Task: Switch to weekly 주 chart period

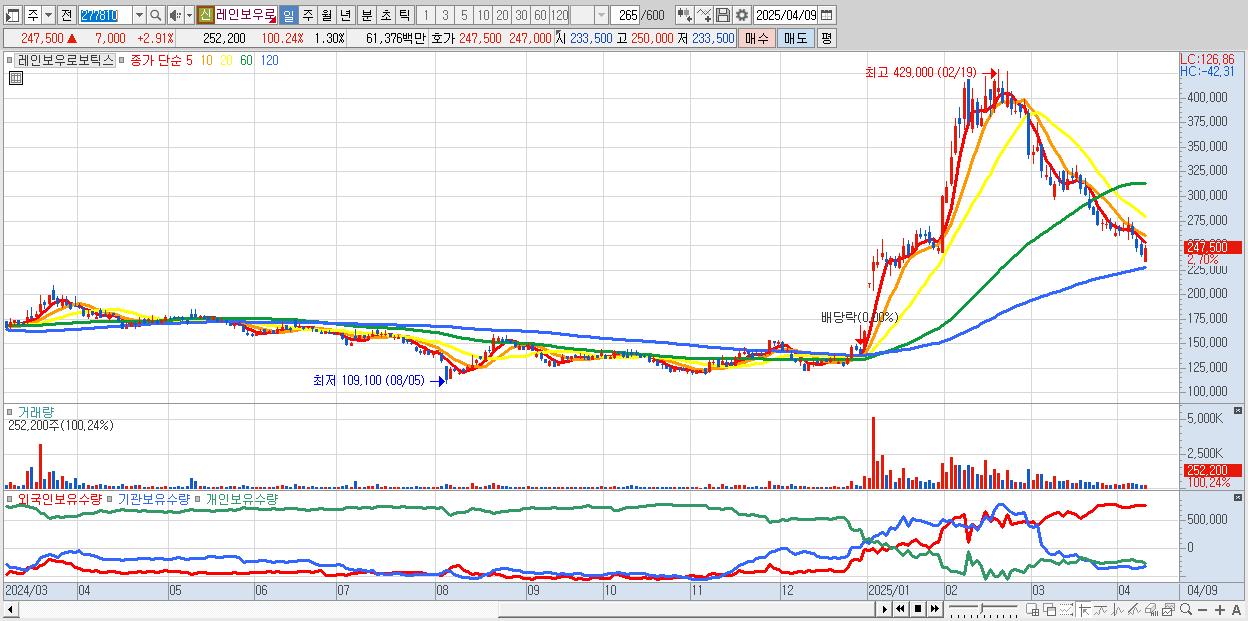Action: pos(307,15)
